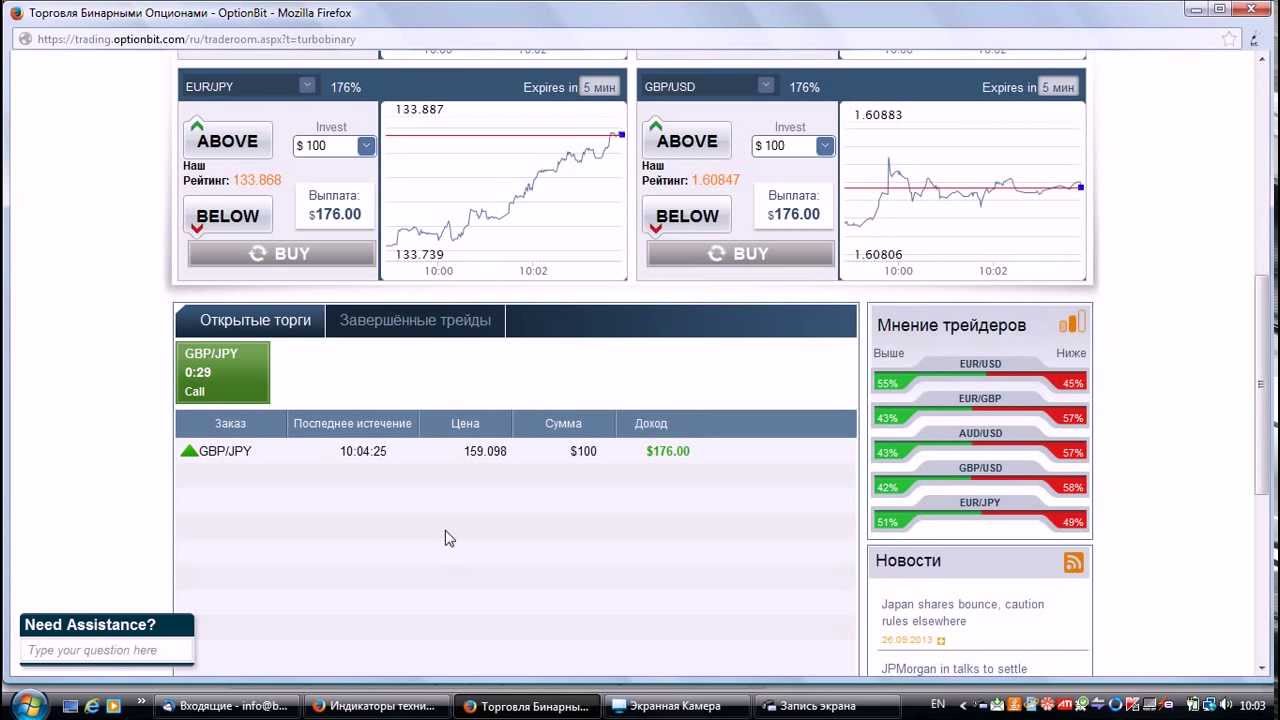Screen dimensions: 1280x720
Task: Switch to Входящие mail taskbar window
Action: (x=226, y=706)
